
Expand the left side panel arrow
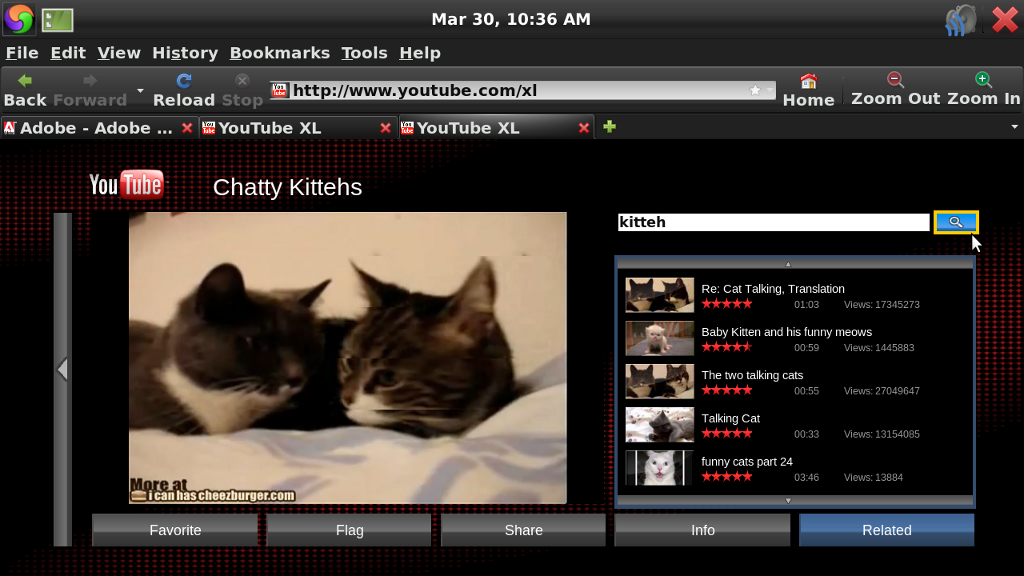pos(63,369)
